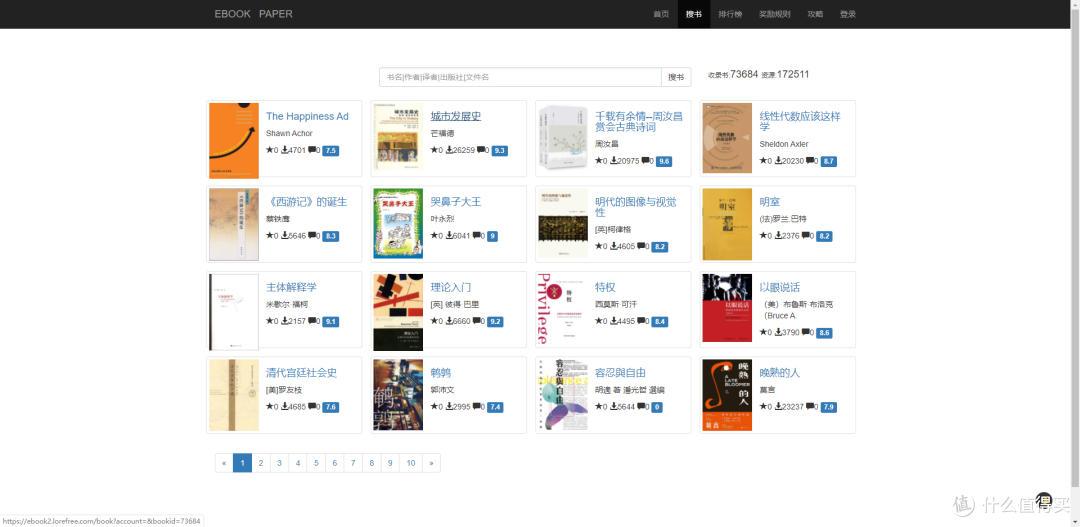Click the 容忍與自由 cover image

[x=562, y=395]
